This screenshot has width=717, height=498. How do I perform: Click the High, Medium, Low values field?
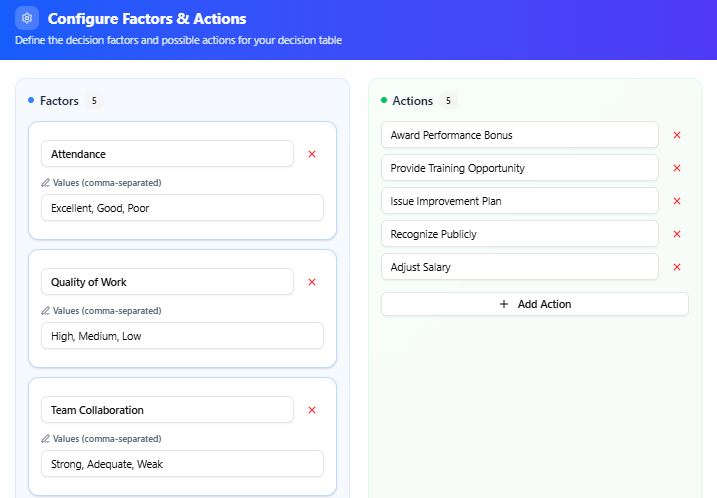point(182,336)
